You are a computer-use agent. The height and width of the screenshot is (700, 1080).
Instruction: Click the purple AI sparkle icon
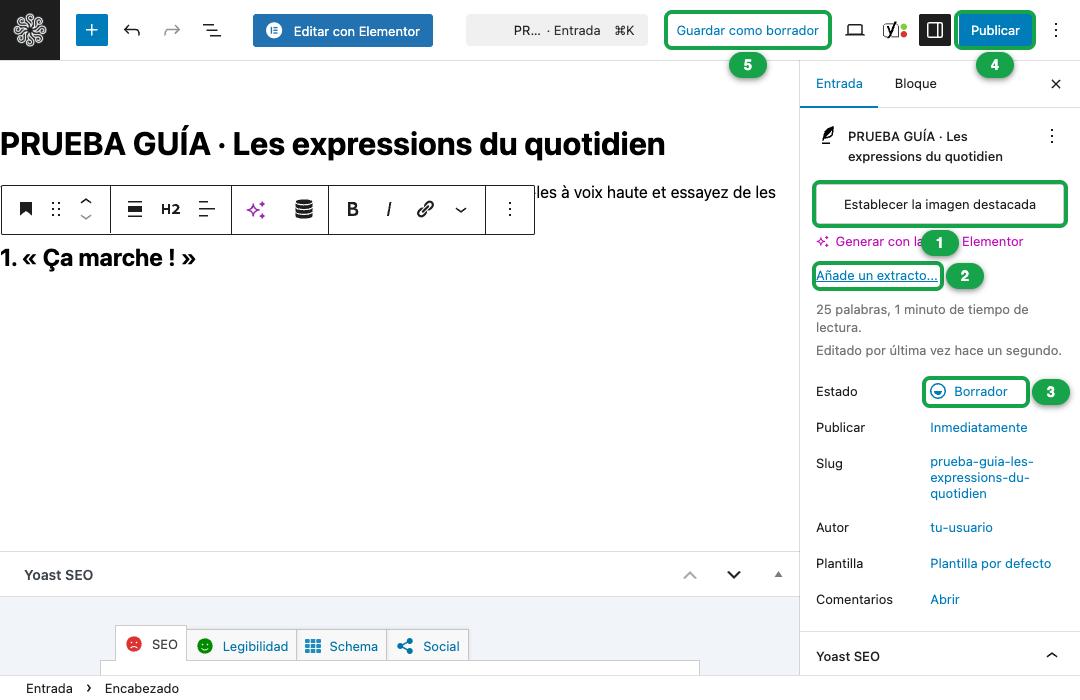(256, 209)
